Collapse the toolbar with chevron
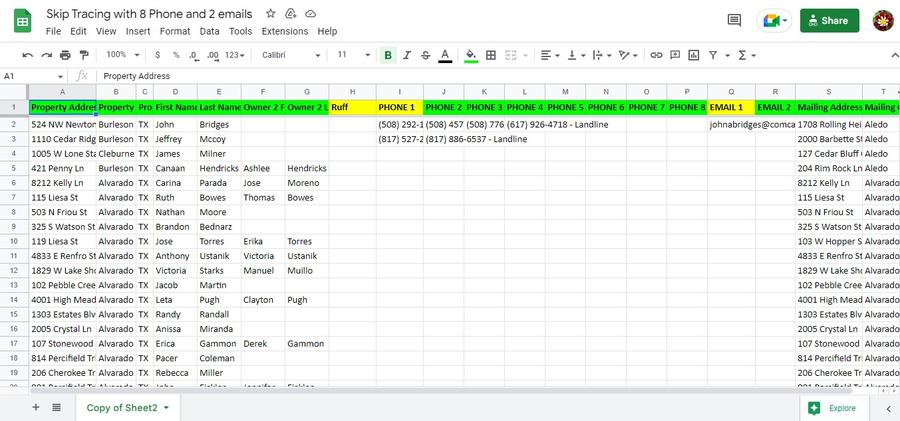The image size is (900, 421). click(x=894, y=55)
